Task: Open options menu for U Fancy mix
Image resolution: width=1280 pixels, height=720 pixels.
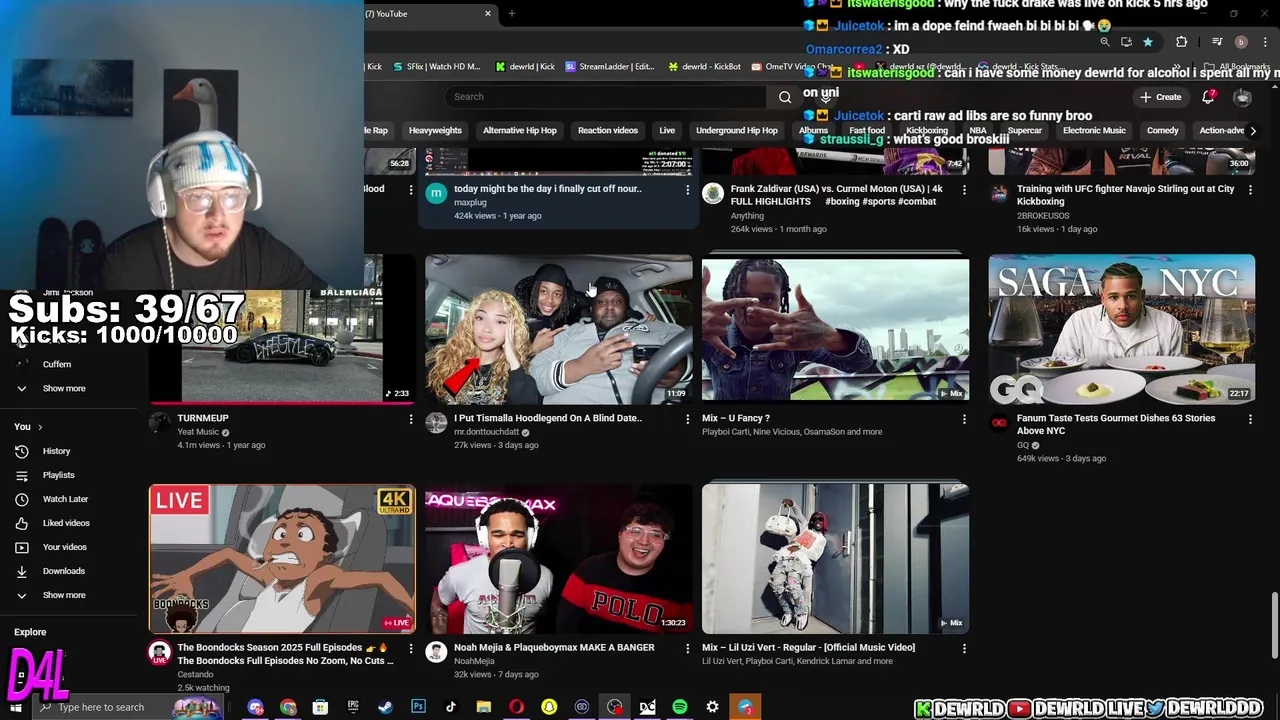Action: 964,419
